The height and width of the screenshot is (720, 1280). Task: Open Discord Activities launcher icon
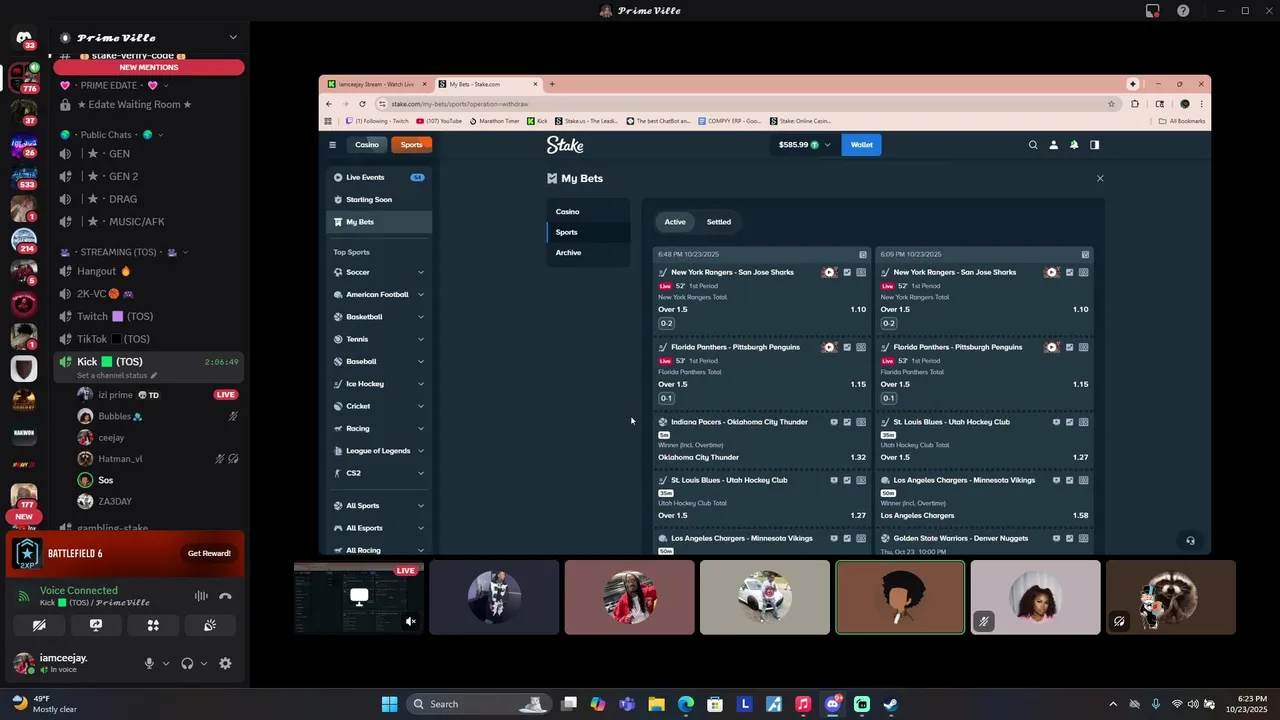click(153, 625)
